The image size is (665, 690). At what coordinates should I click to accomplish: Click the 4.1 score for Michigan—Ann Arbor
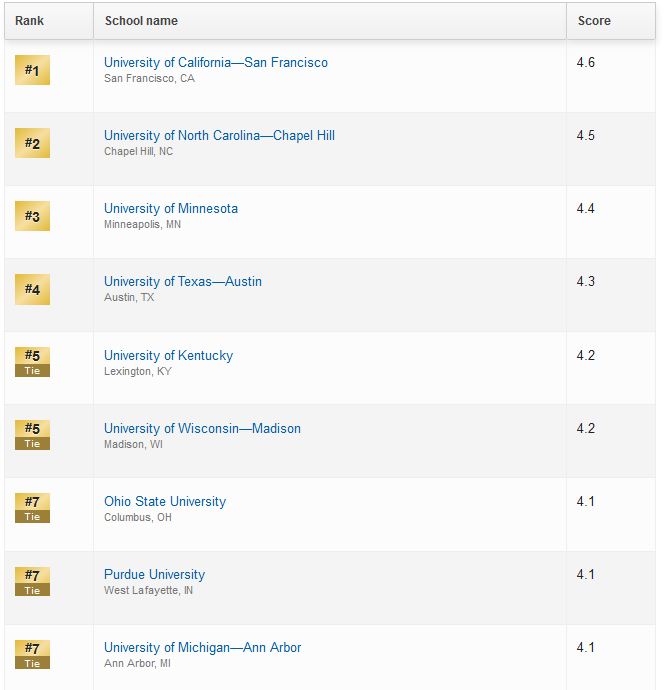586,648
